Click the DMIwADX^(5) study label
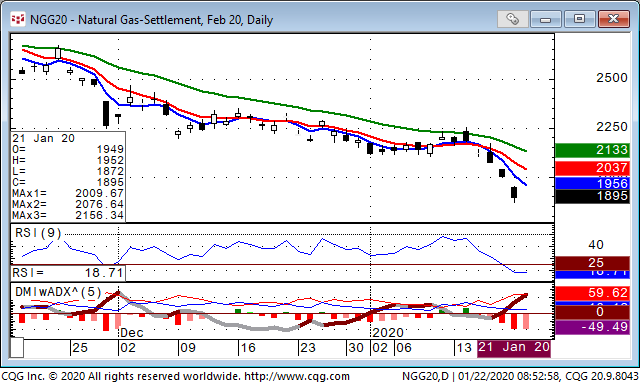 click(58, 292)
